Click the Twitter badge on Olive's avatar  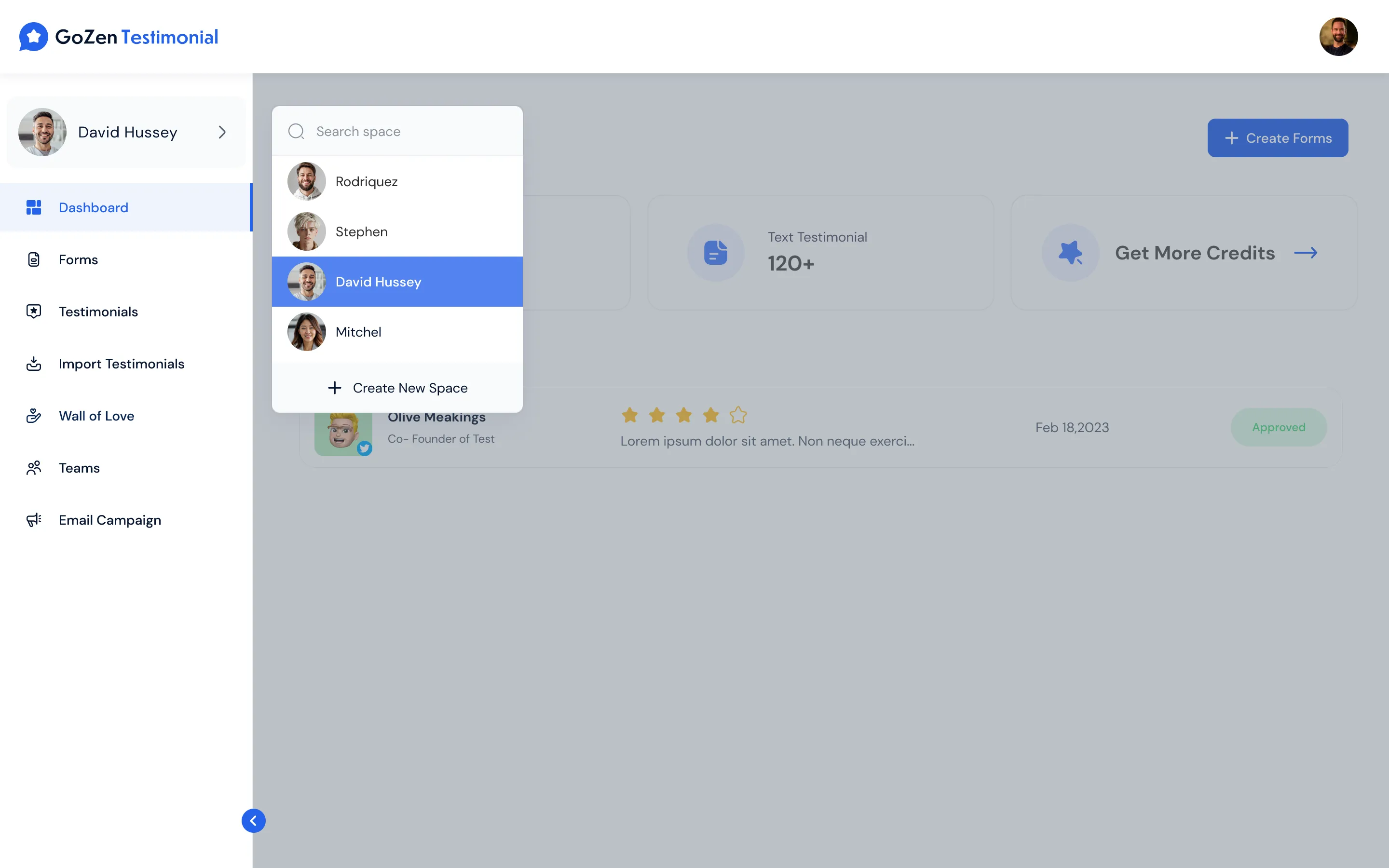point(365,448)
